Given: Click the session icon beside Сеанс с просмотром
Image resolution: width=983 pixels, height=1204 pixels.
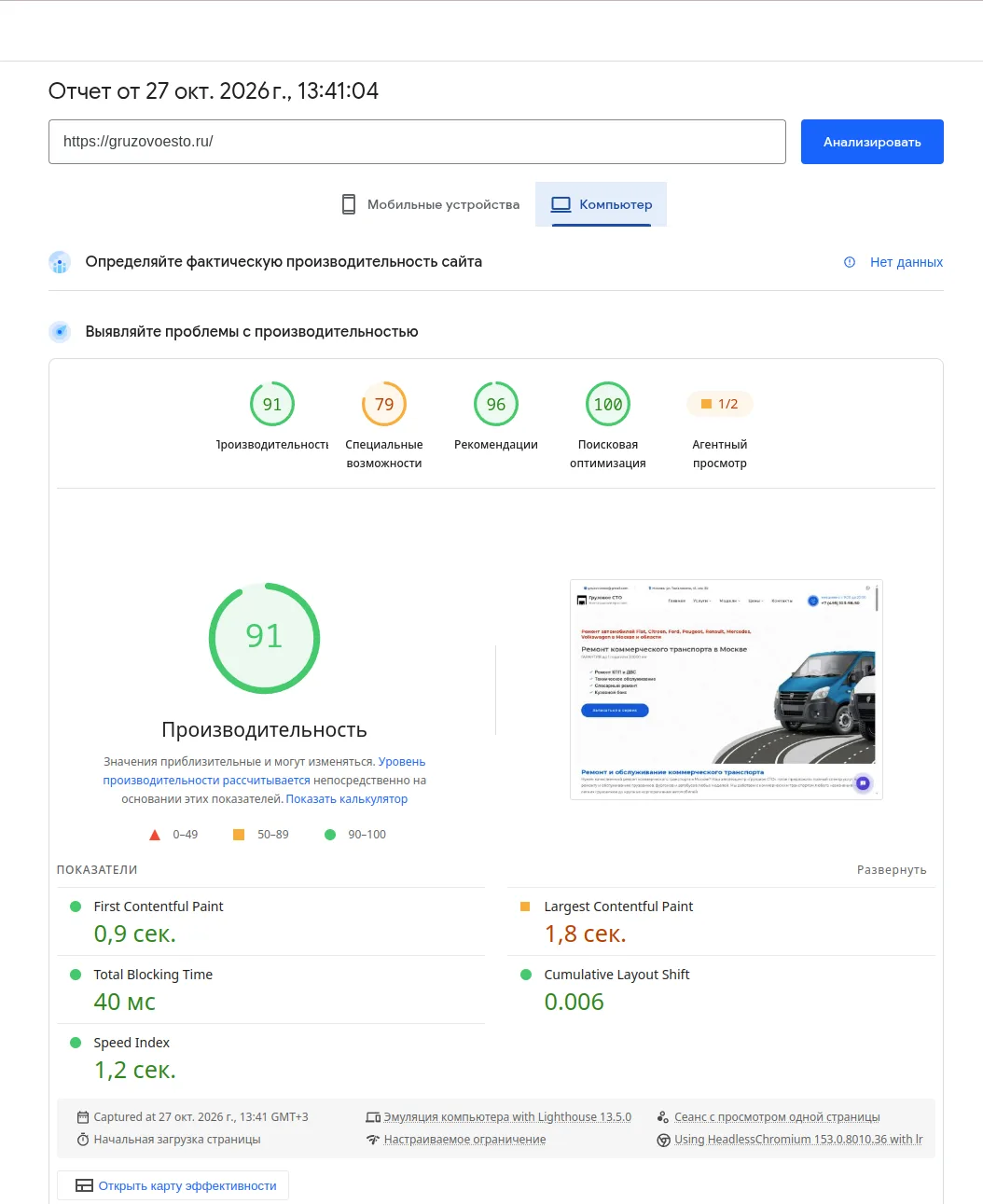Looking at the screenshot, I should 663,1117.
